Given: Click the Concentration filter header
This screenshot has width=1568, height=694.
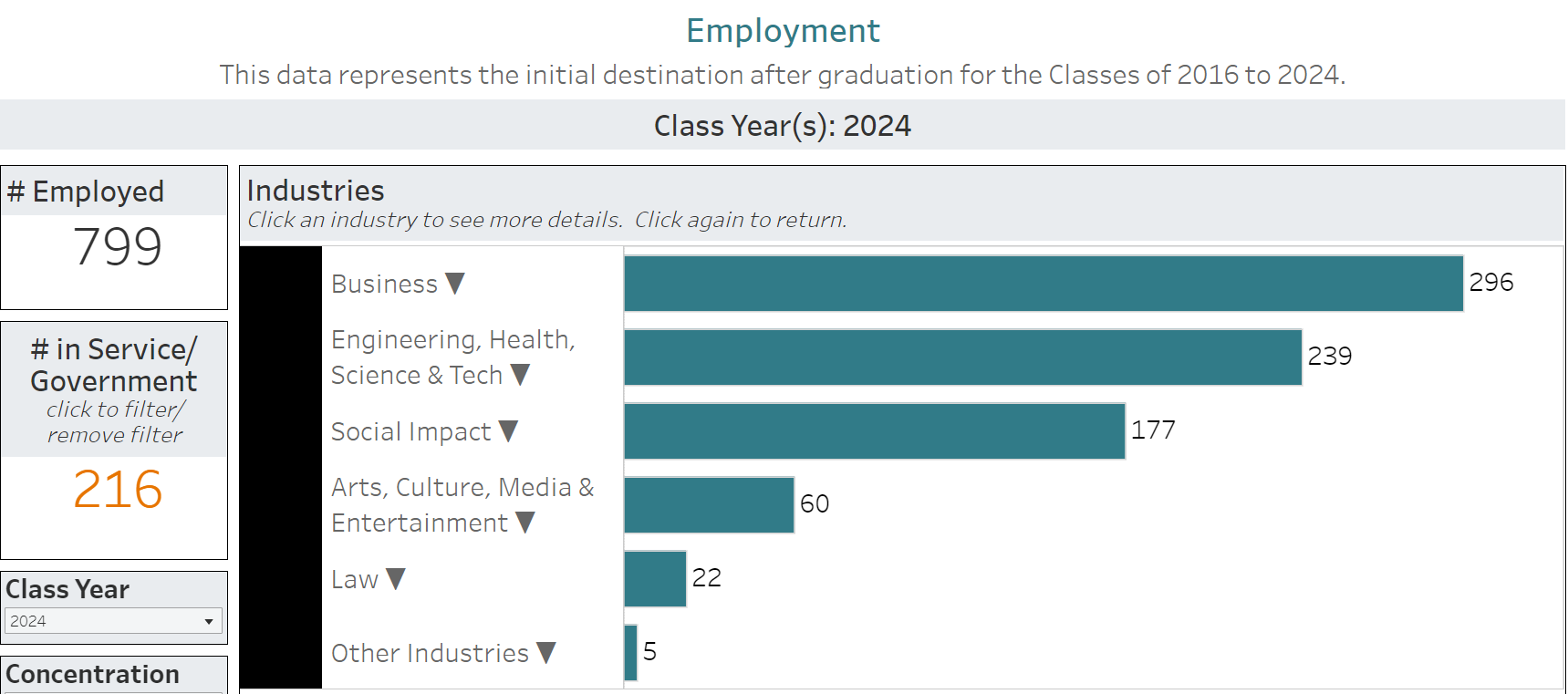Looking at the screenshot, I should 93,674.
